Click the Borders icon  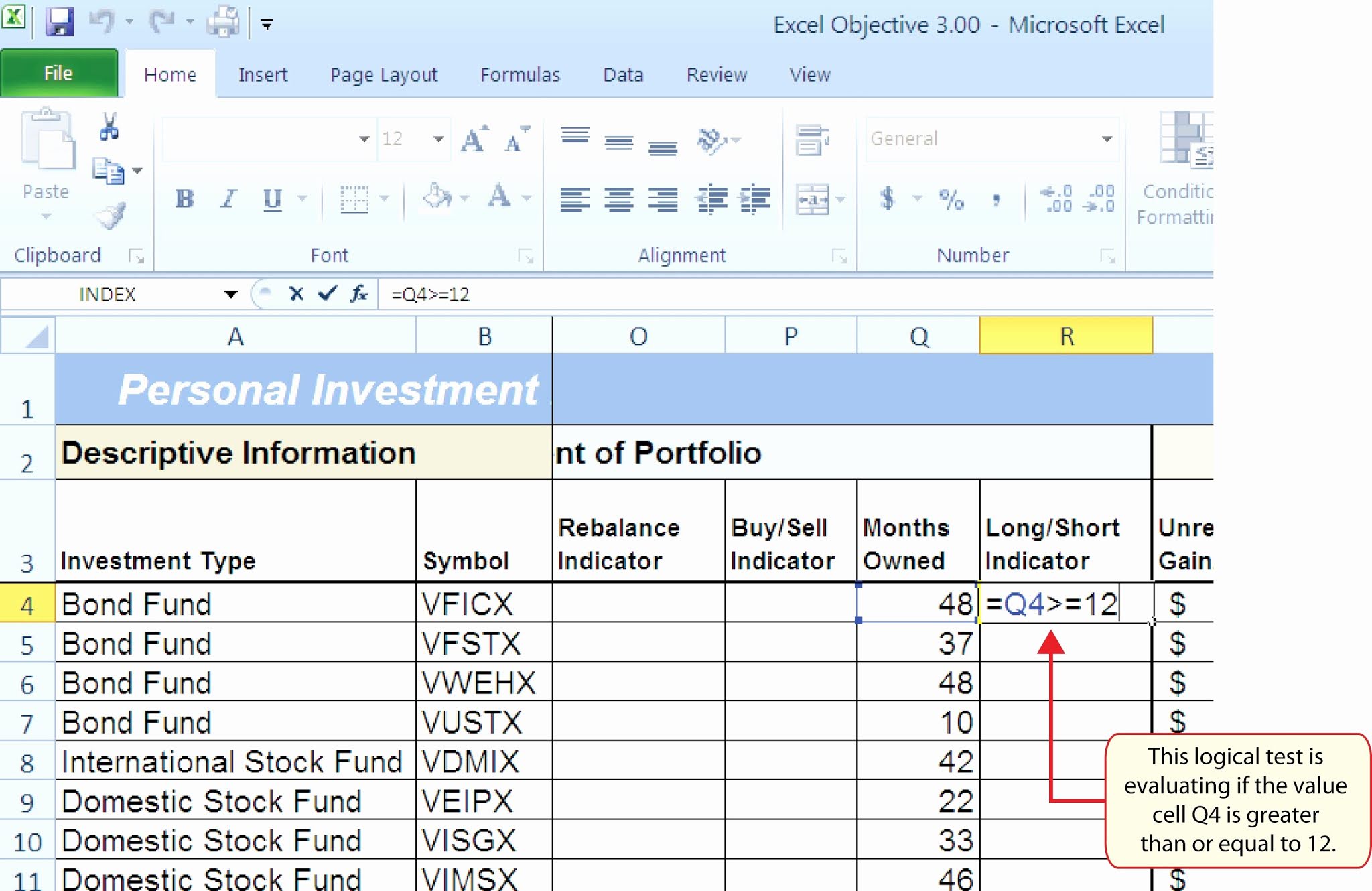[354, 199]
